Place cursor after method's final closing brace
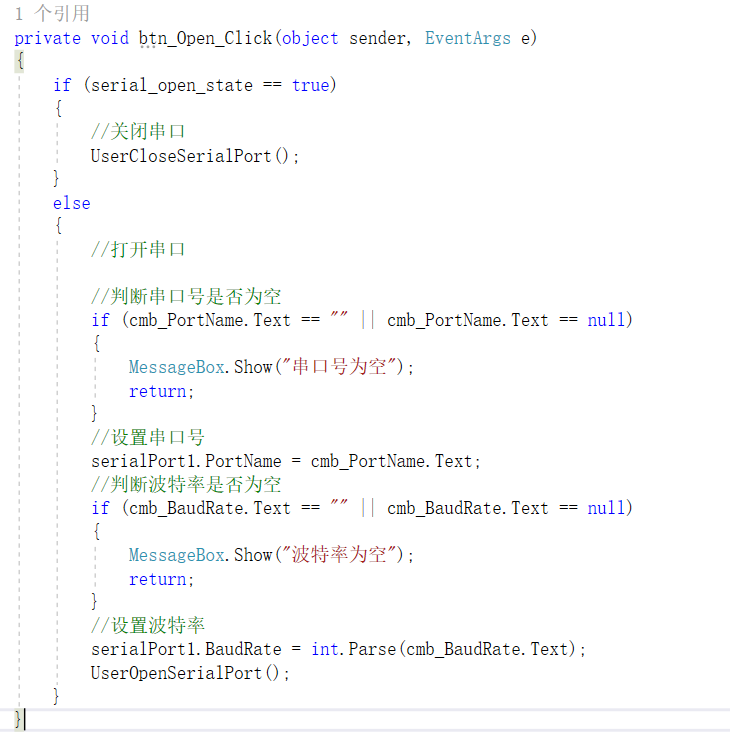Viewport: 730px width, 732px height. pyautogui.click(x=23, y=719)
